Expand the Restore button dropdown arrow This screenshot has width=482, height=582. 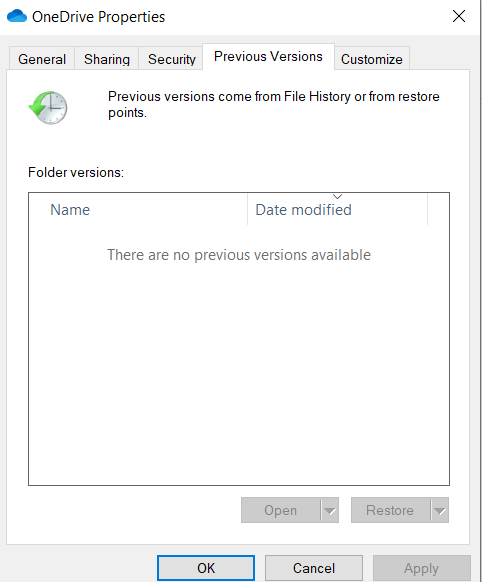pos(440,511)
